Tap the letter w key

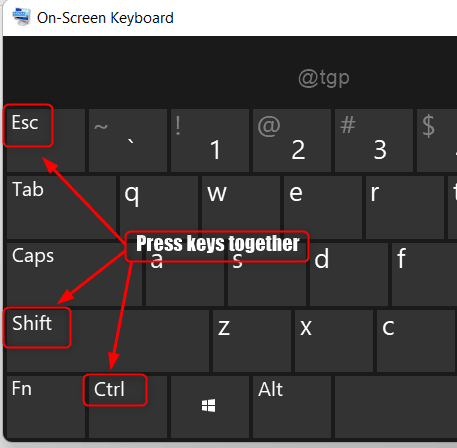(241, 207)
